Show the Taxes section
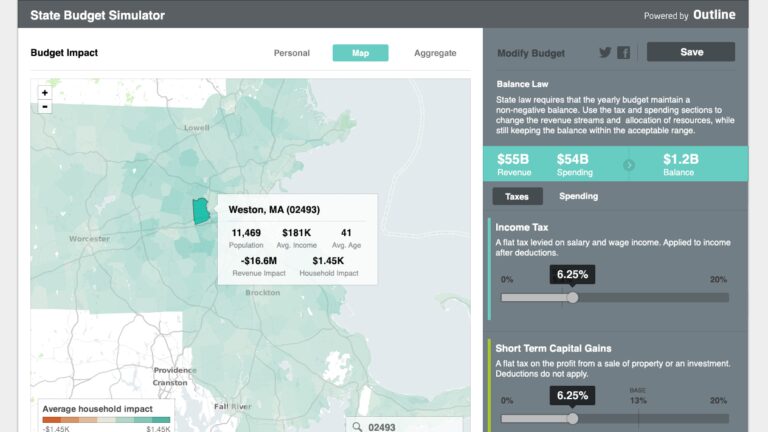The image size is (768, 432). pyautogui.click(x=517, y=197)
